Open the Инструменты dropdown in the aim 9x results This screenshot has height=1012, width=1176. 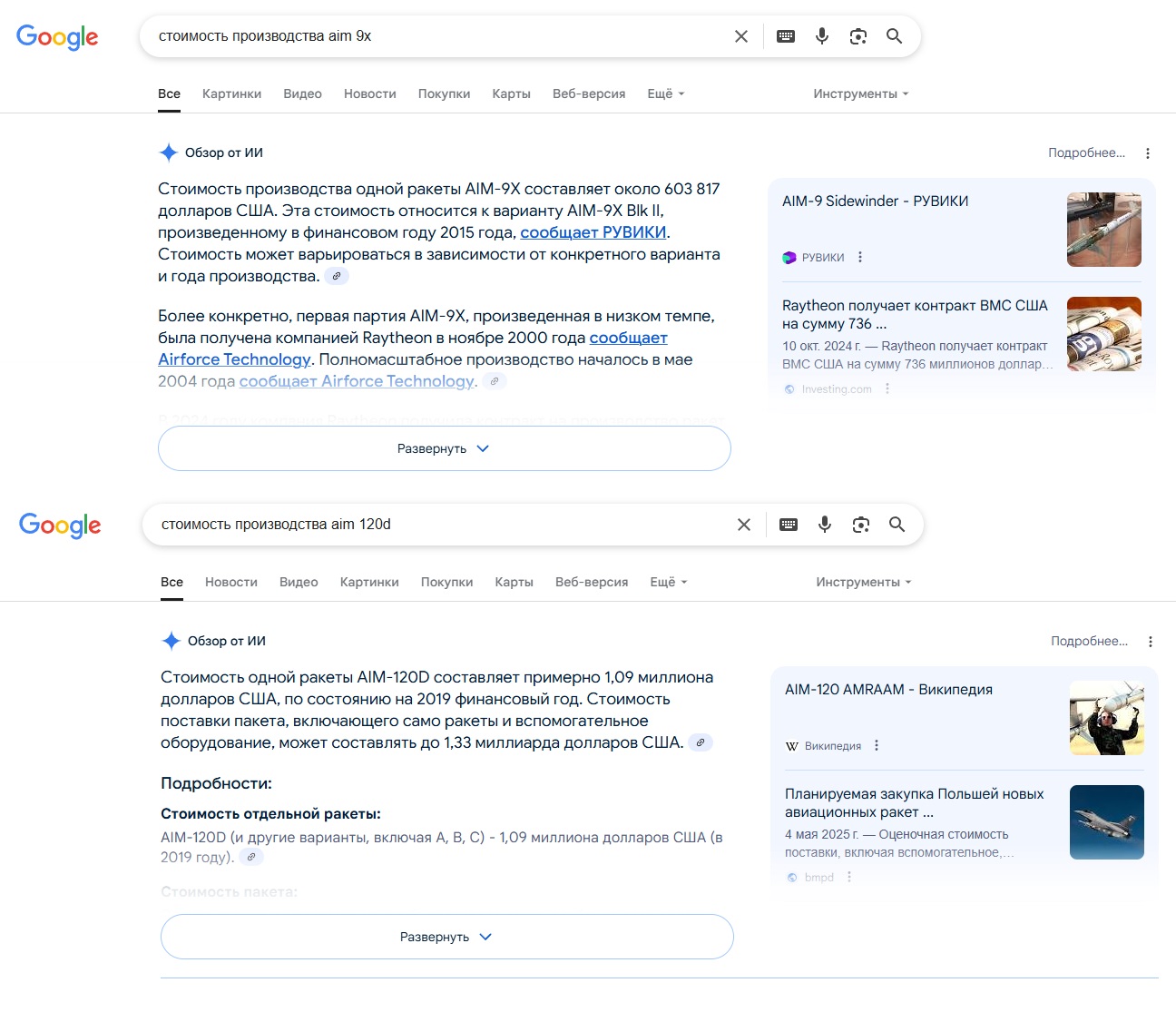[860, 93]
